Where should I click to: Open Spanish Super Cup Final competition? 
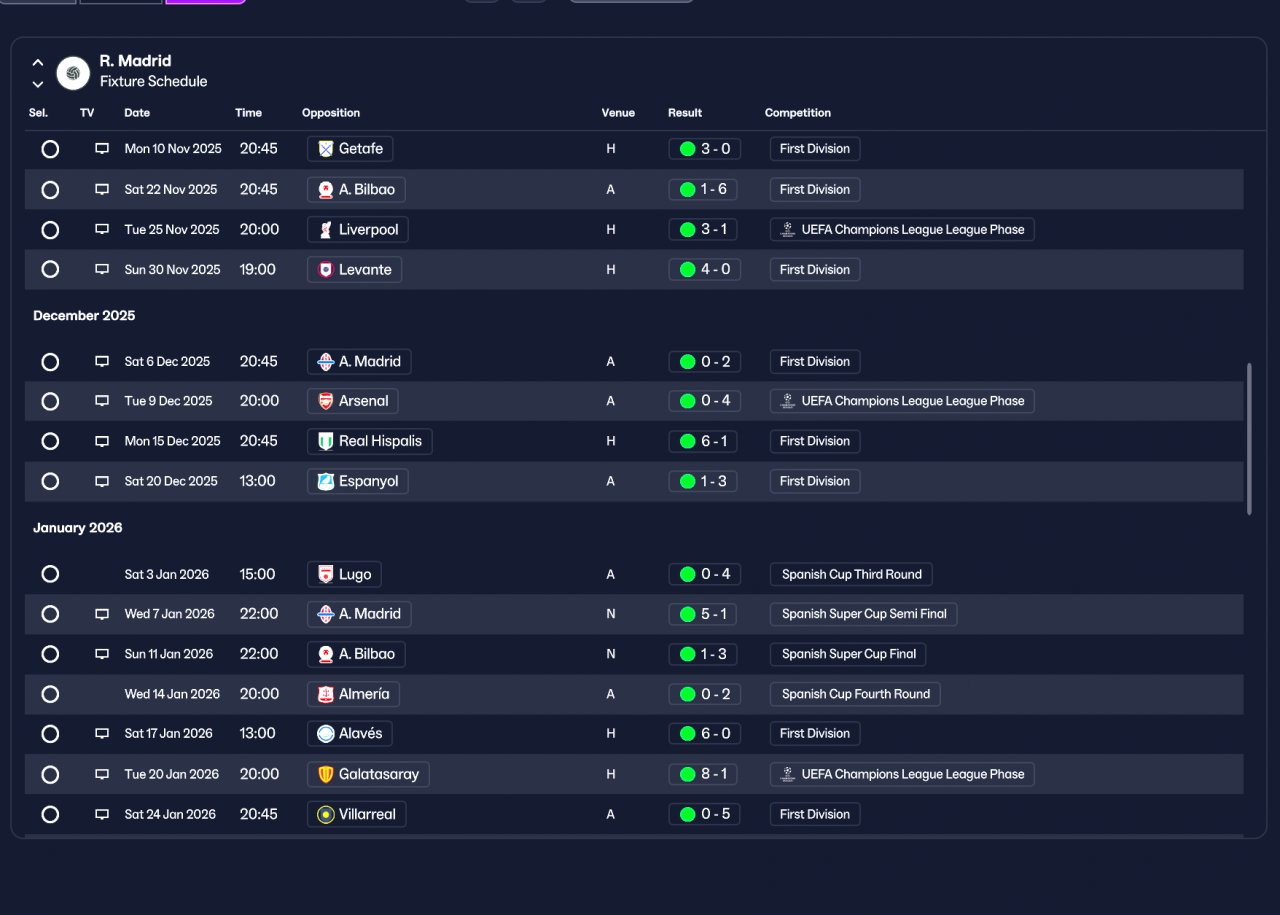(848, 654)
